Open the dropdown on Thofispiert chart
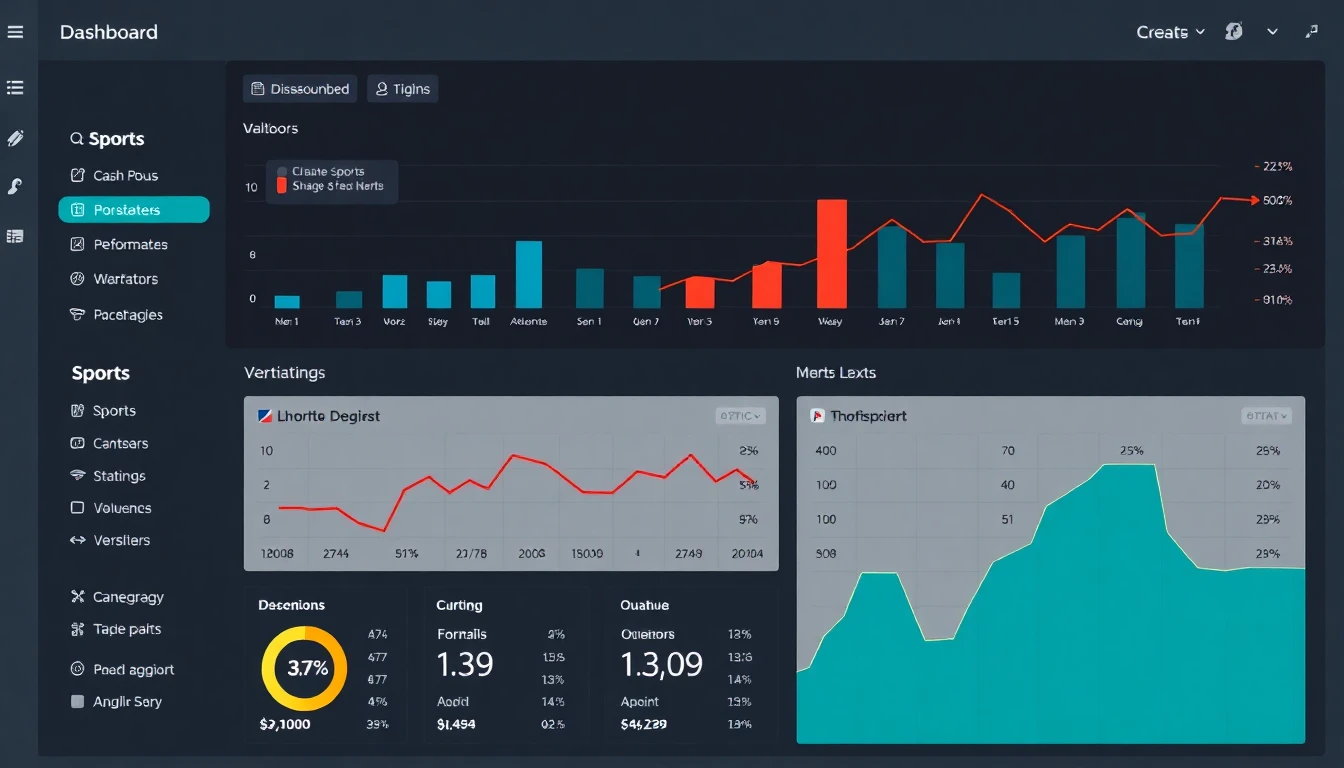This screenshot has width=1344, height=768. [x=1266, y=416]
